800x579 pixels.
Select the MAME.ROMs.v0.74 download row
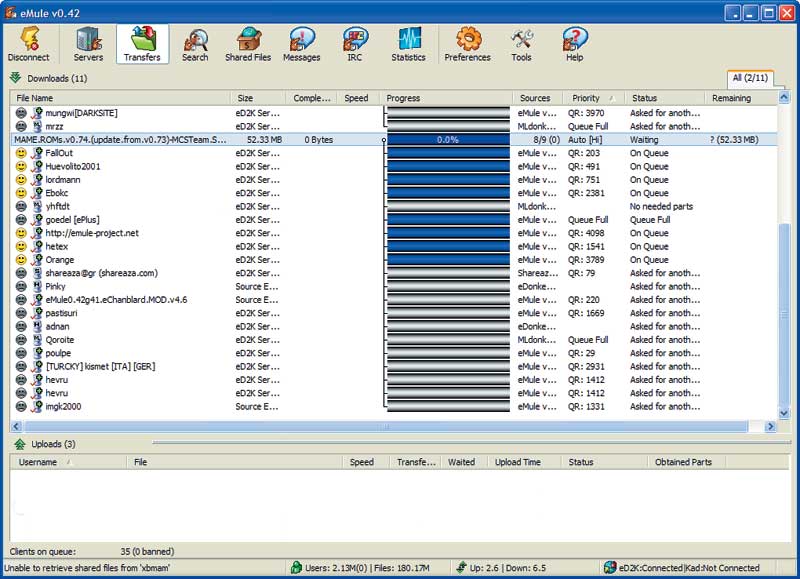pyautogui.click(x=394, y=140)
